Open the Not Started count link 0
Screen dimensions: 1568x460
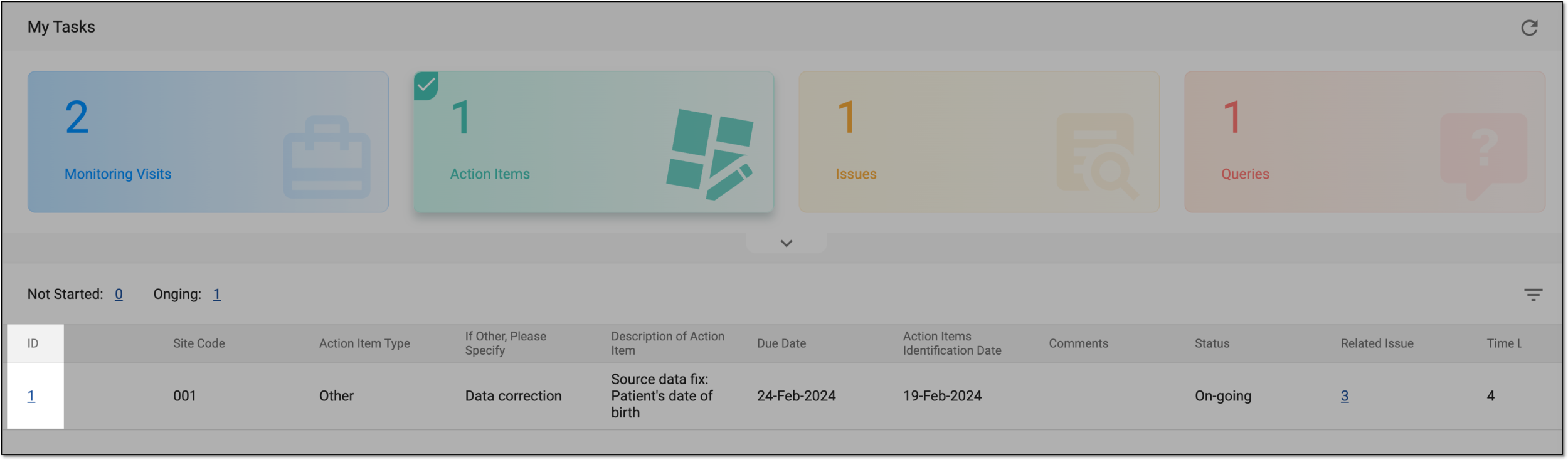[x=119, y=294]
